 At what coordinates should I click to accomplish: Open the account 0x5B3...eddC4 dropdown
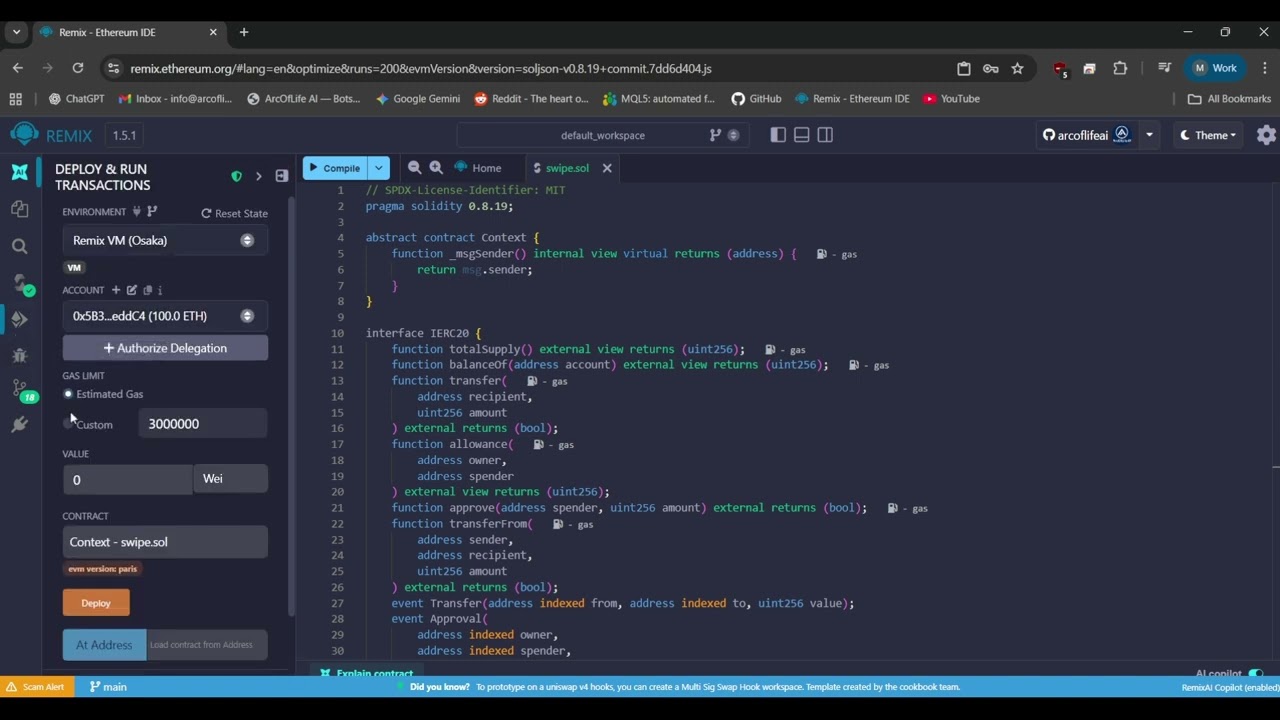[165, 316]
